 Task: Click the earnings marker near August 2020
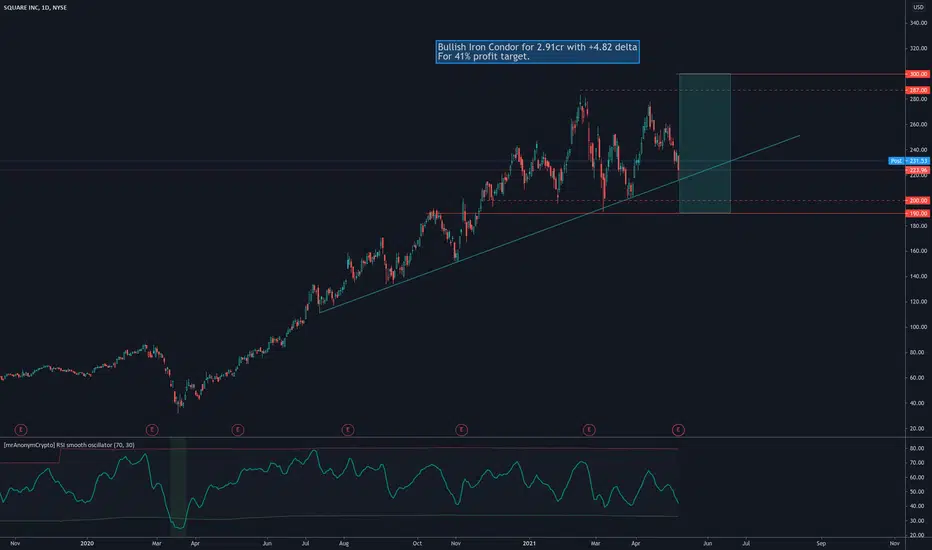[348, 429]
